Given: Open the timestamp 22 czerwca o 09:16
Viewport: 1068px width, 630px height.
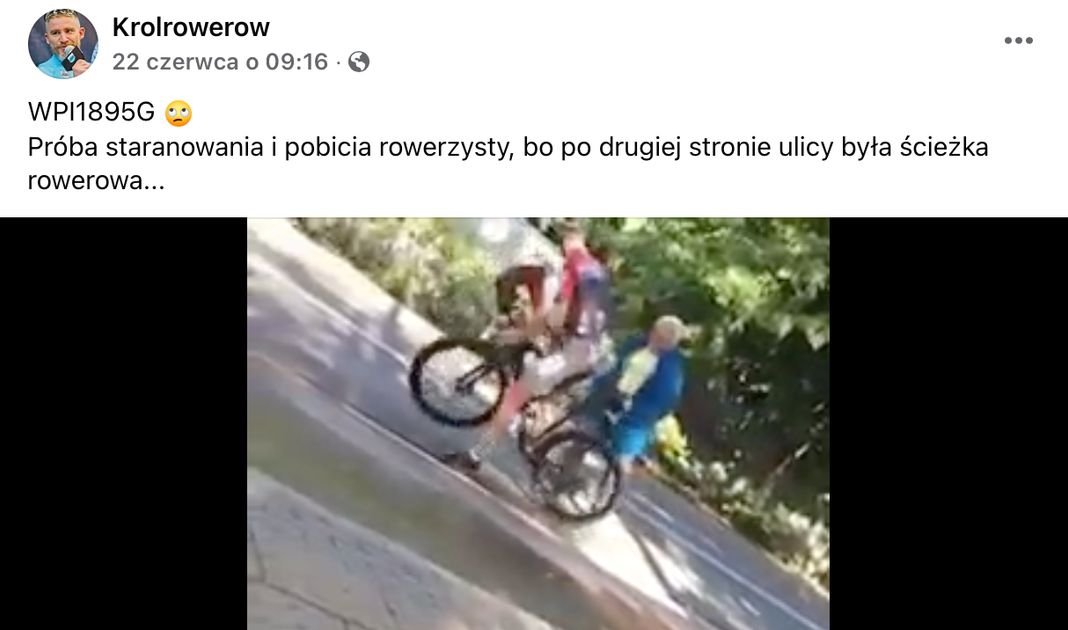Looking at the screenshot, I should click(x=220, y=62).
